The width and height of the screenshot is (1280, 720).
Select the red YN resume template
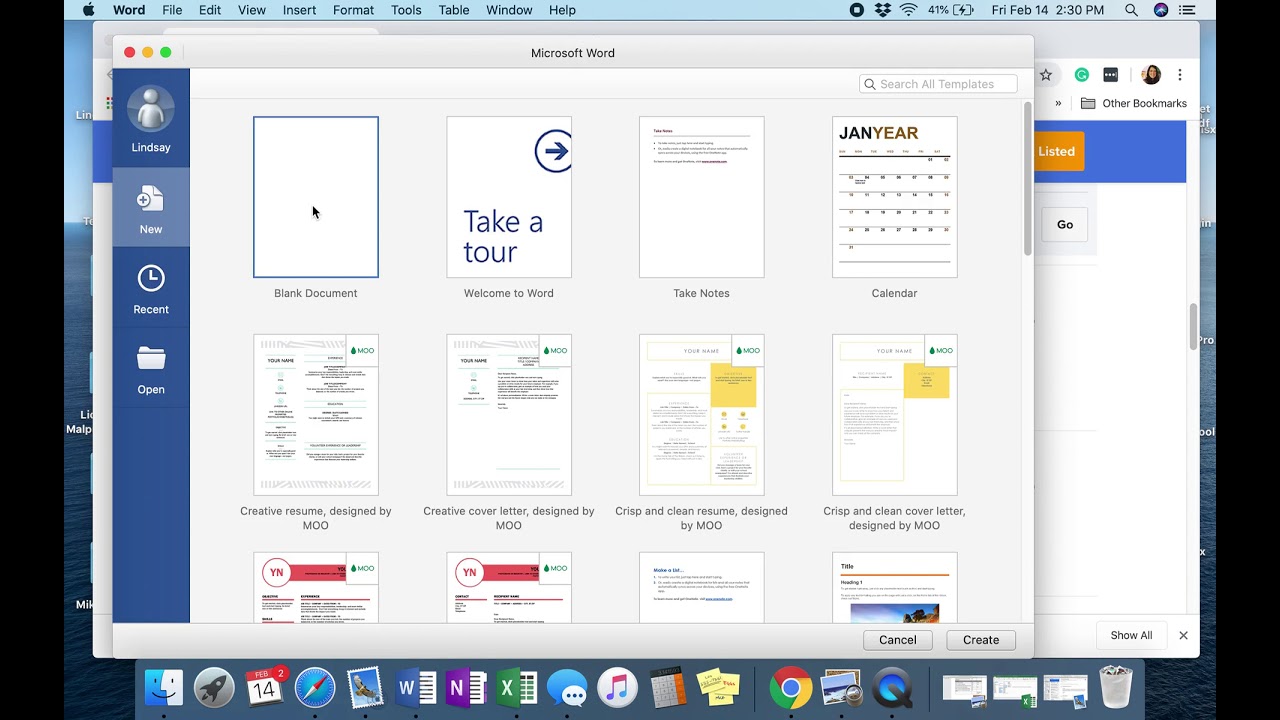point(316,588)
